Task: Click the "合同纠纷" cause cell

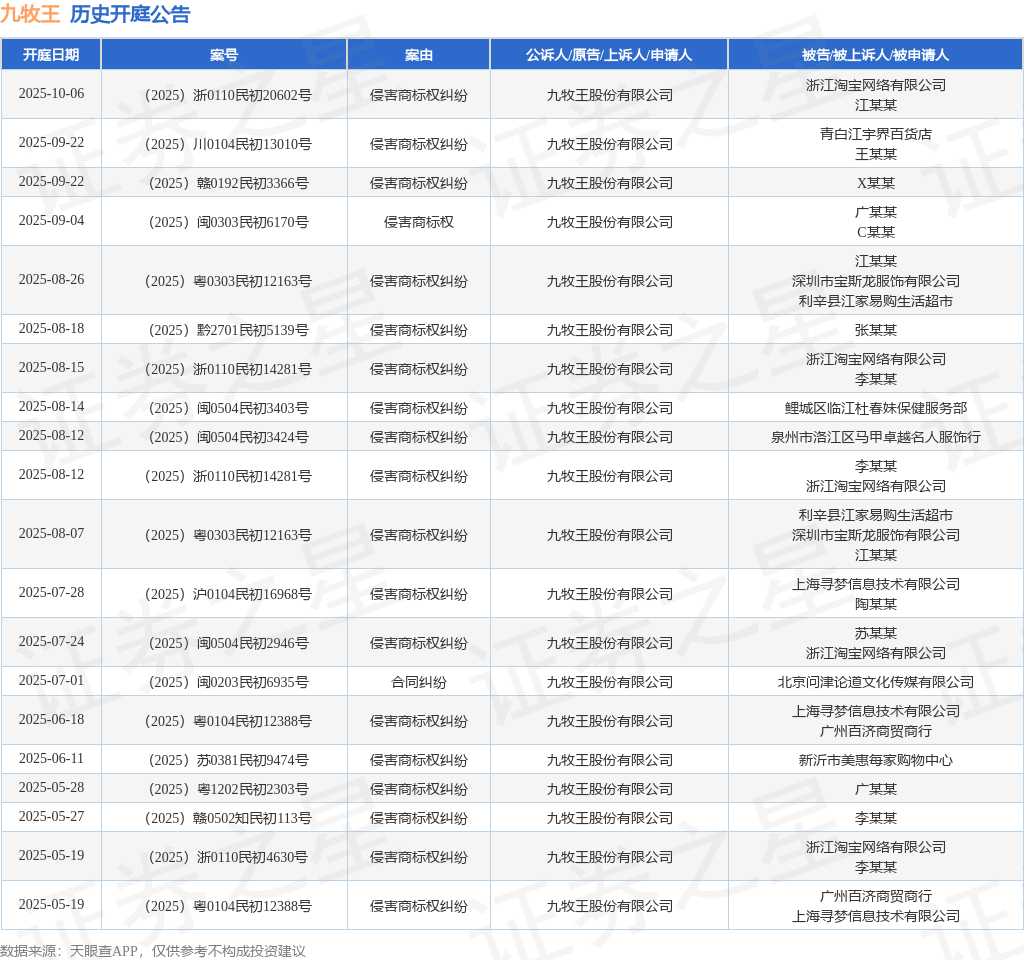Action: coord(419,682)
